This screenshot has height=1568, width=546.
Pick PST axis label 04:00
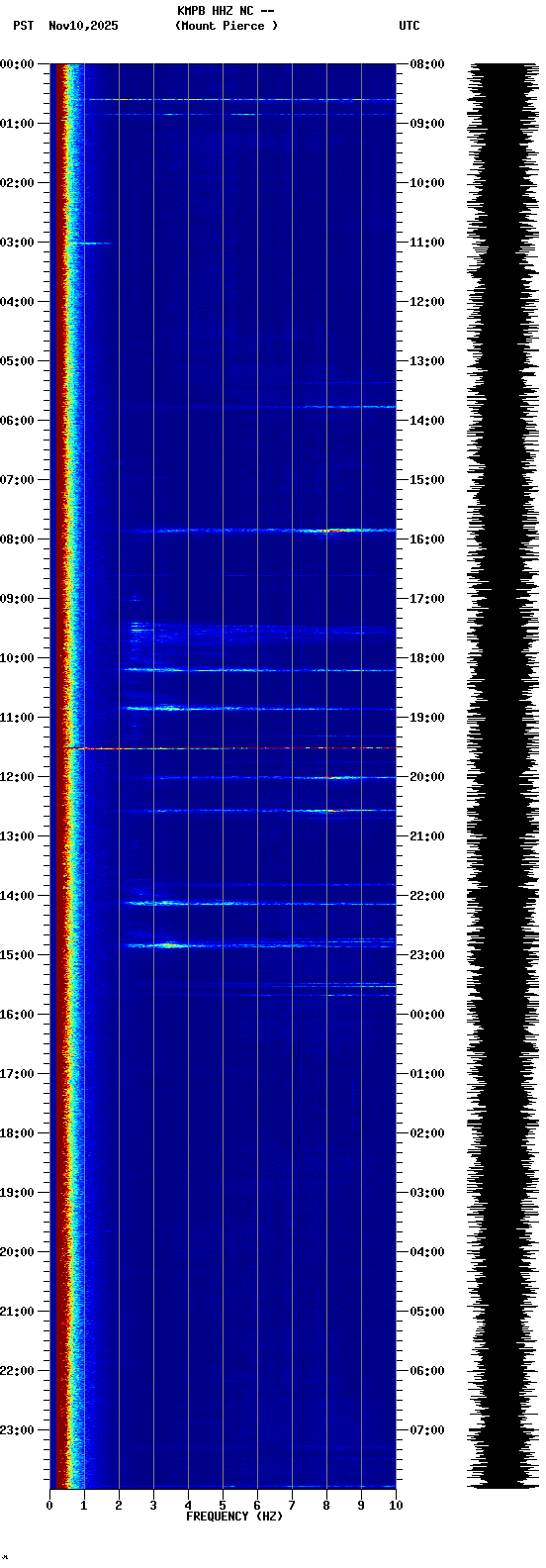[18, 302]
